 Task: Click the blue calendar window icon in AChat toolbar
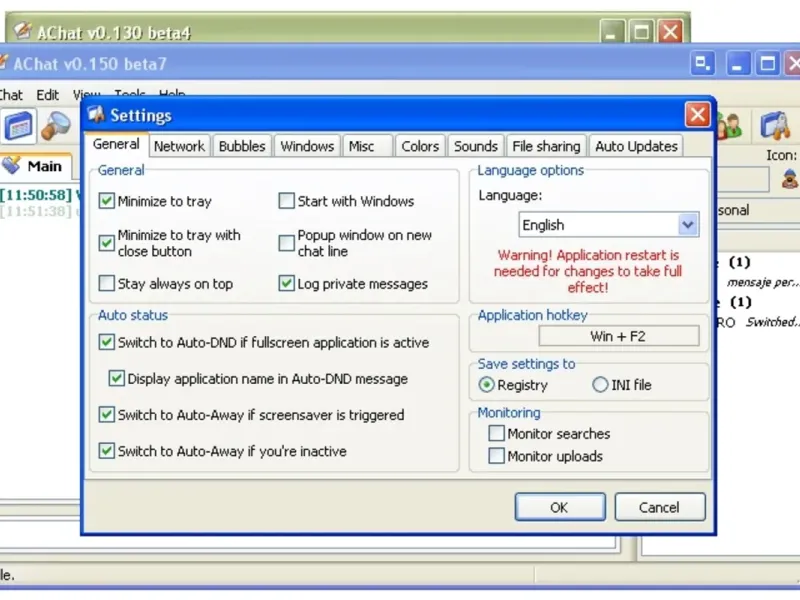(18, 126)
